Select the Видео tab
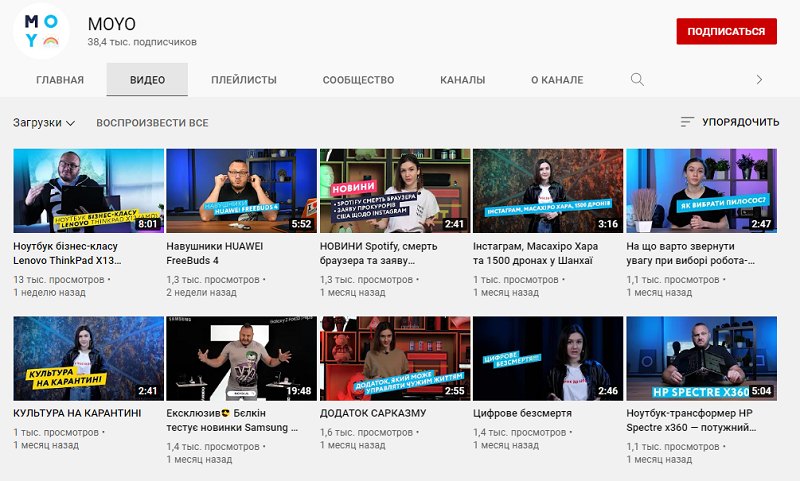Screen dimensions: 800x481 point(147,80)
